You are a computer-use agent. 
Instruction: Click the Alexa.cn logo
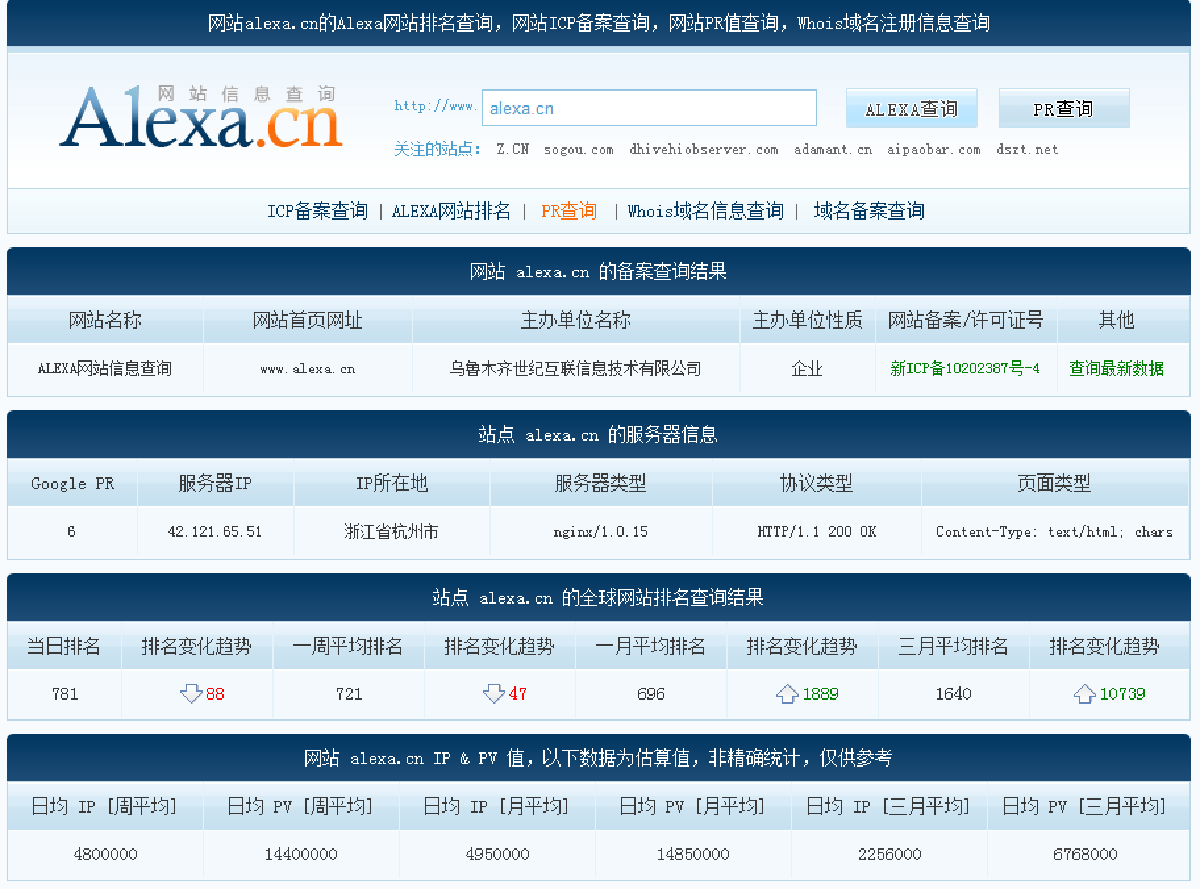point(201,116)
